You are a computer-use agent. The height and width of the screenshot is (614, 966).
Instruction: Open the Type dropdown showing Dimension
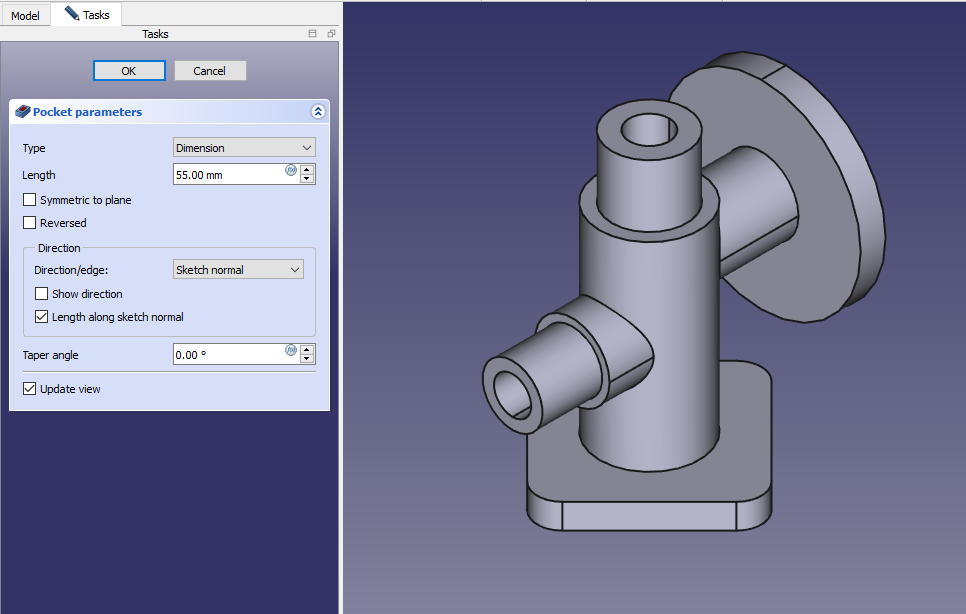tap(244, 148)
